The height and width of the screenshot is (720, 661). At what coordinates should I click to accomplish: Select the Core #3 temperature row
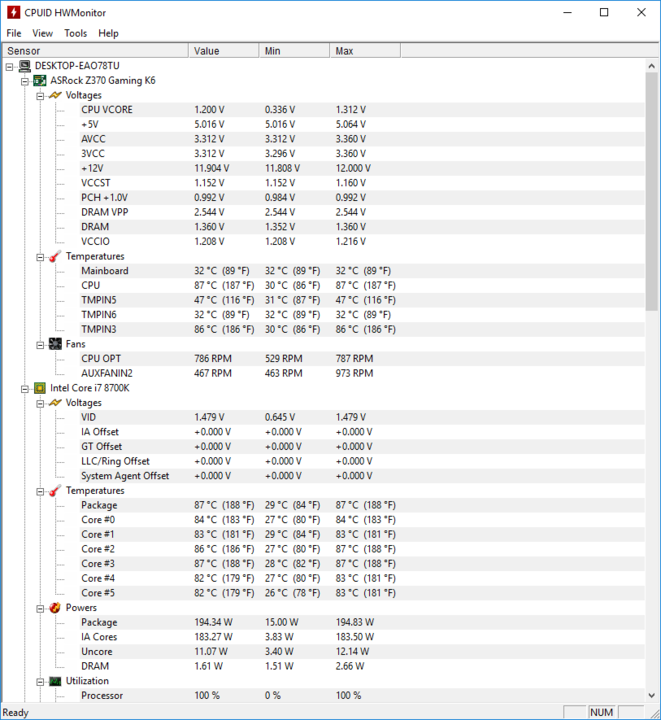pos(362,564)
